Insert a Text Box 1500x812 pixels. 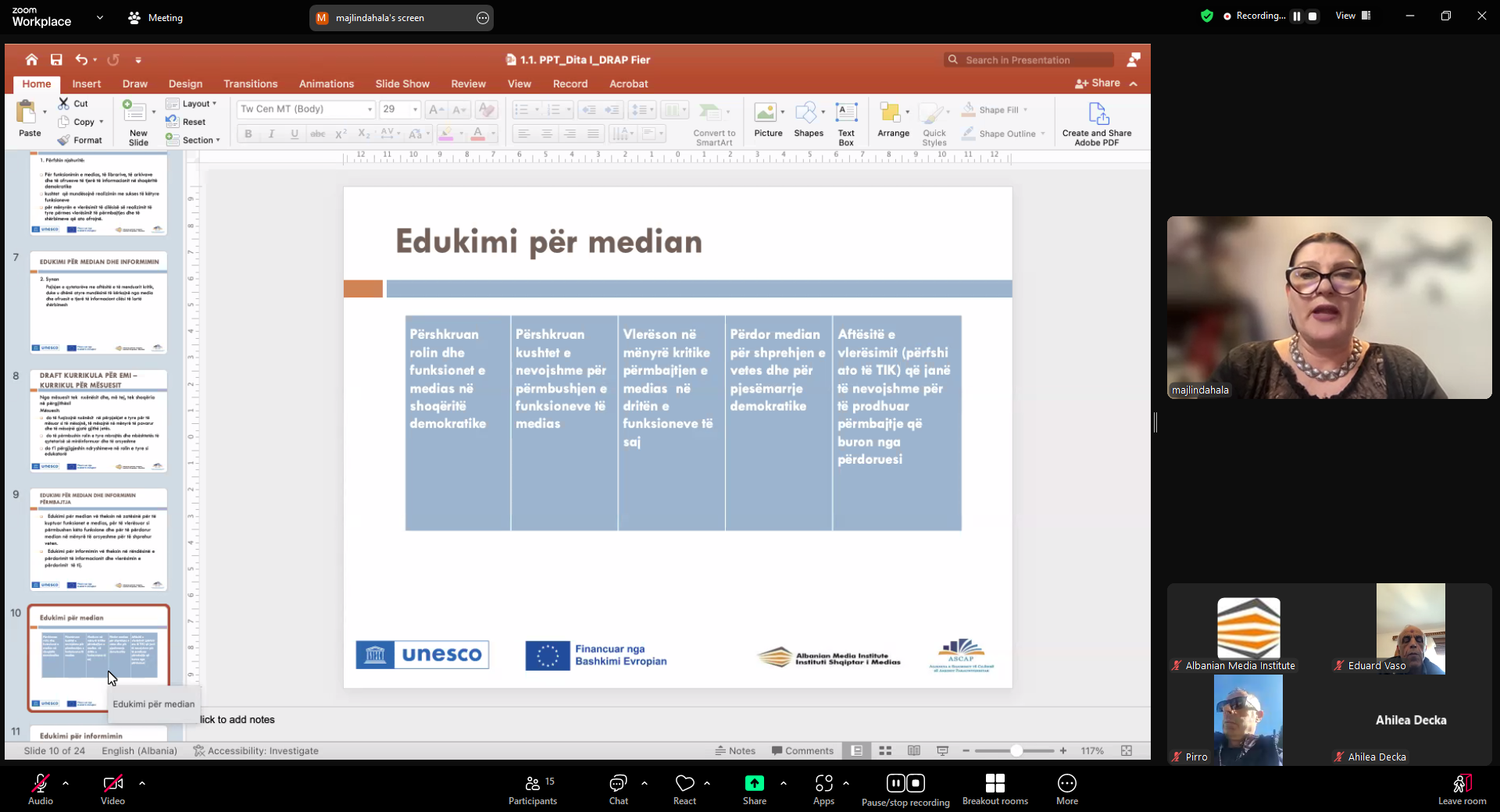click(846, 123)
